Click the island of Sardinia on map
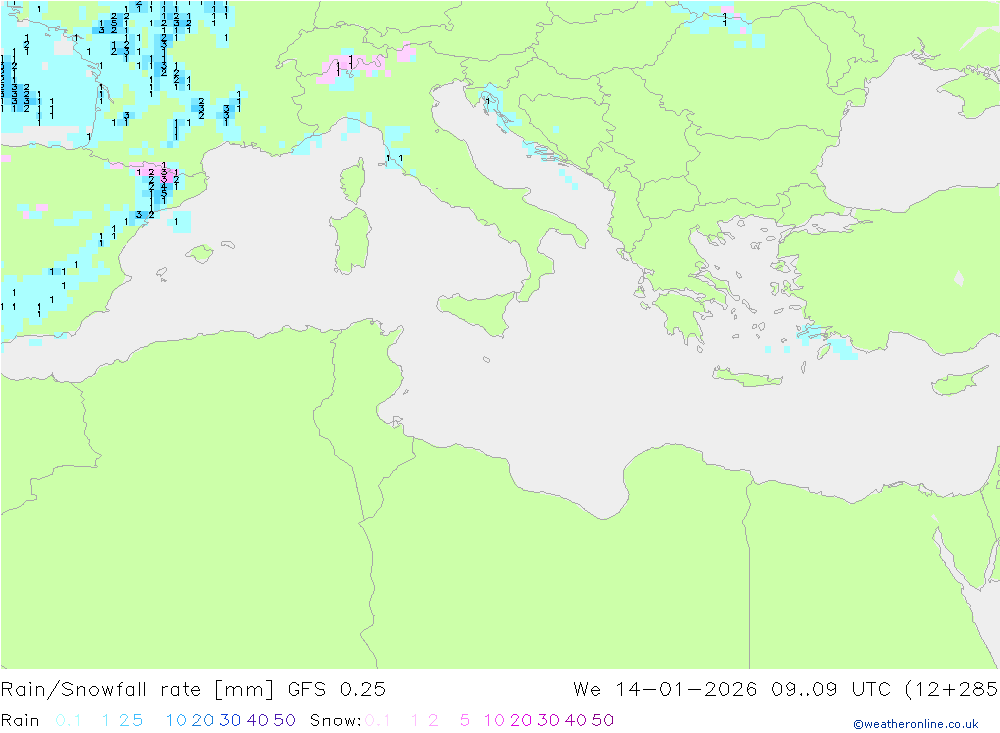The width and height of the screenshot is (1000, 733). pyautogui.click(x=350, y=241)
